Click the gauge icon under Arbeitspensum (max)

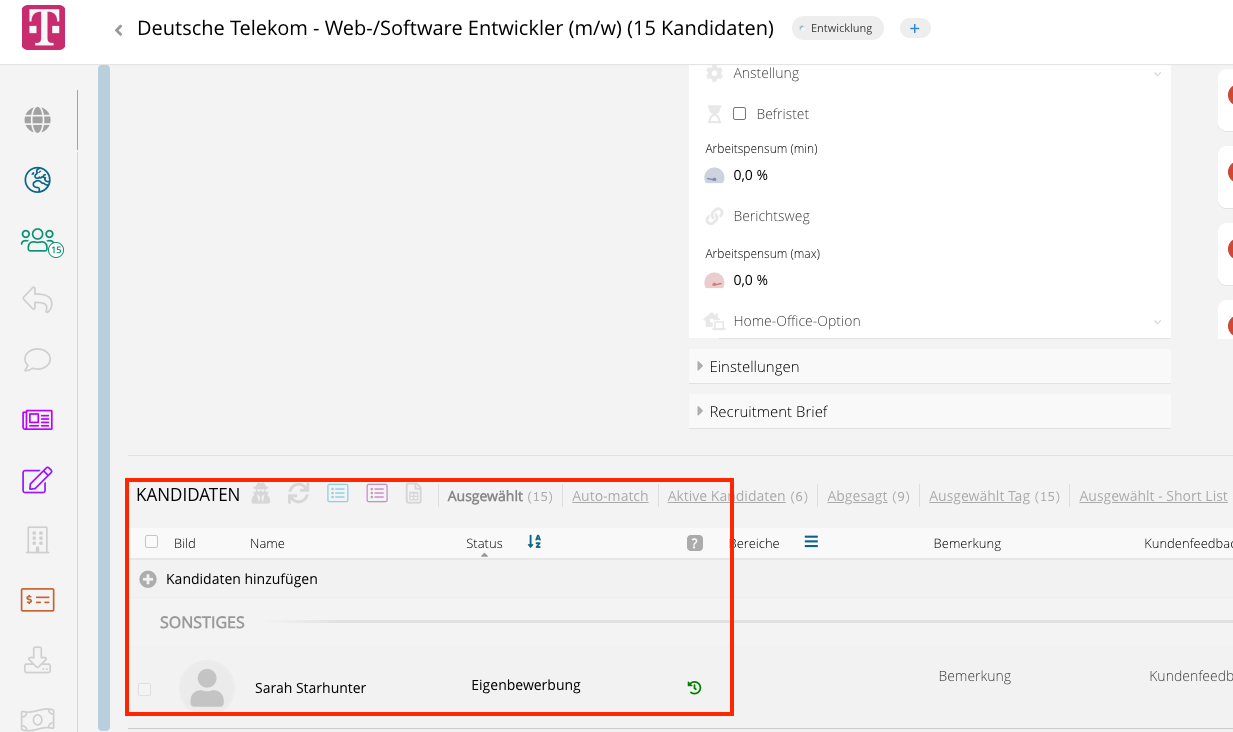pyautogui.click(x=714, y=280)
